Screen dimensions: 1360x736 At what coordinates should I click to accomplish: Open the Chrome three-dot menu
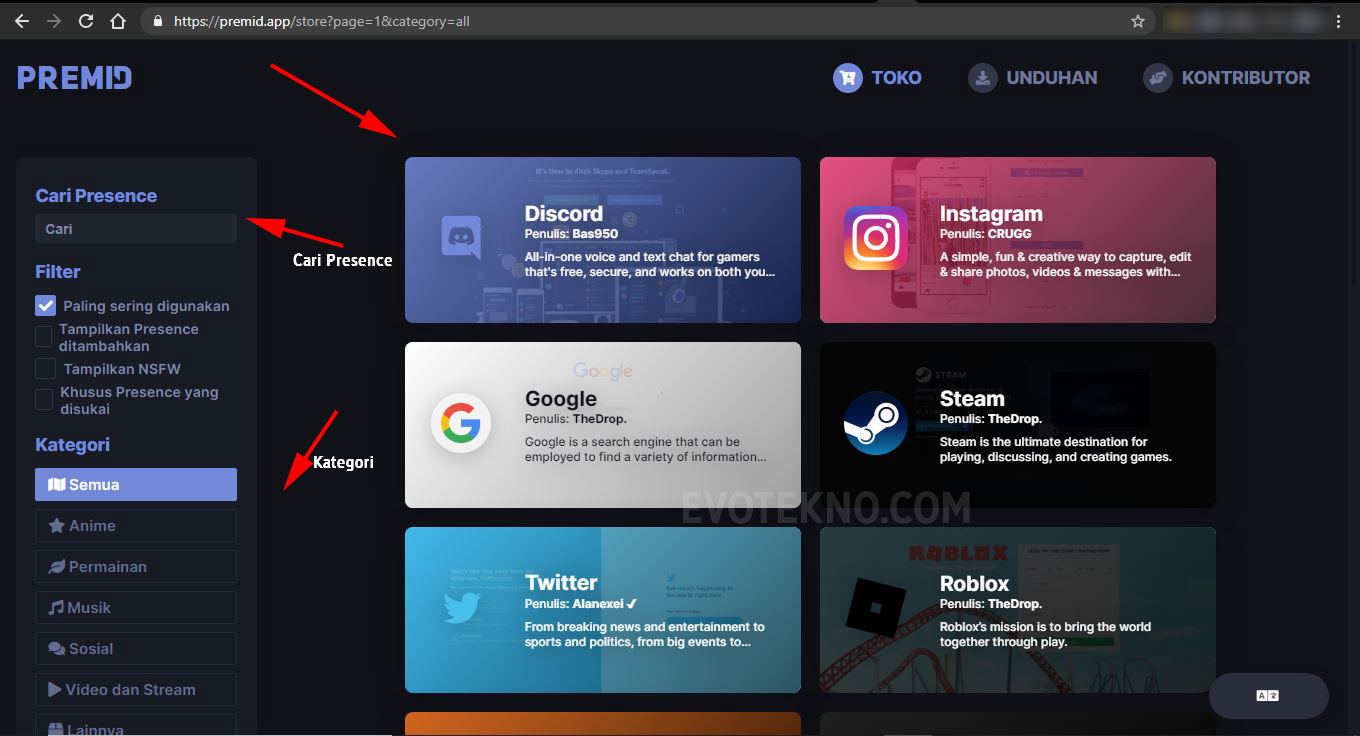tap(1338, 21)
